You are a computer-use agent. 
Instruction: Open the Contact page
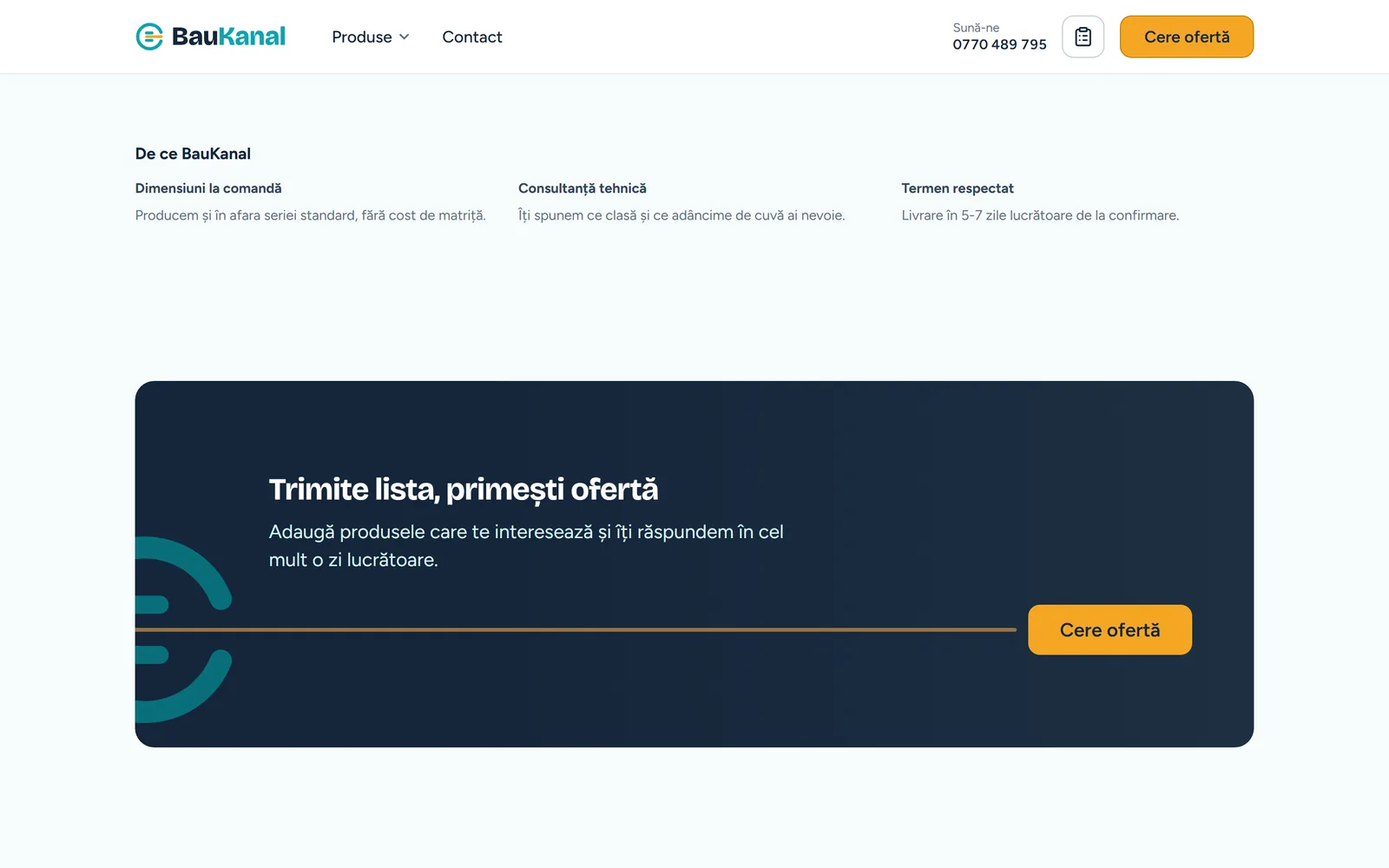(x=471, y=36)
